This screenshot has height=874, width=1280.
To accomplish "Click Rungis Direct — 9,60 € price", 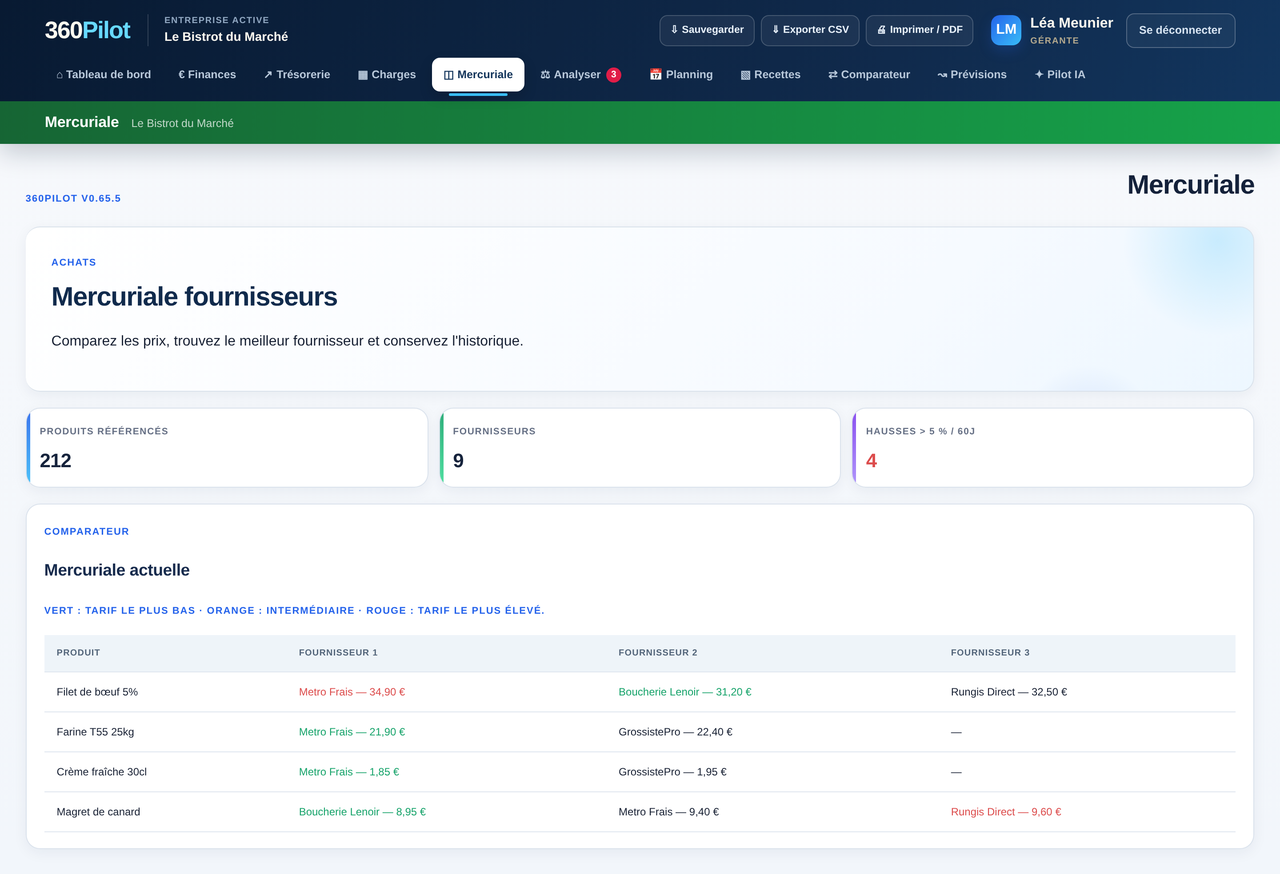I will coord(1006,812).
